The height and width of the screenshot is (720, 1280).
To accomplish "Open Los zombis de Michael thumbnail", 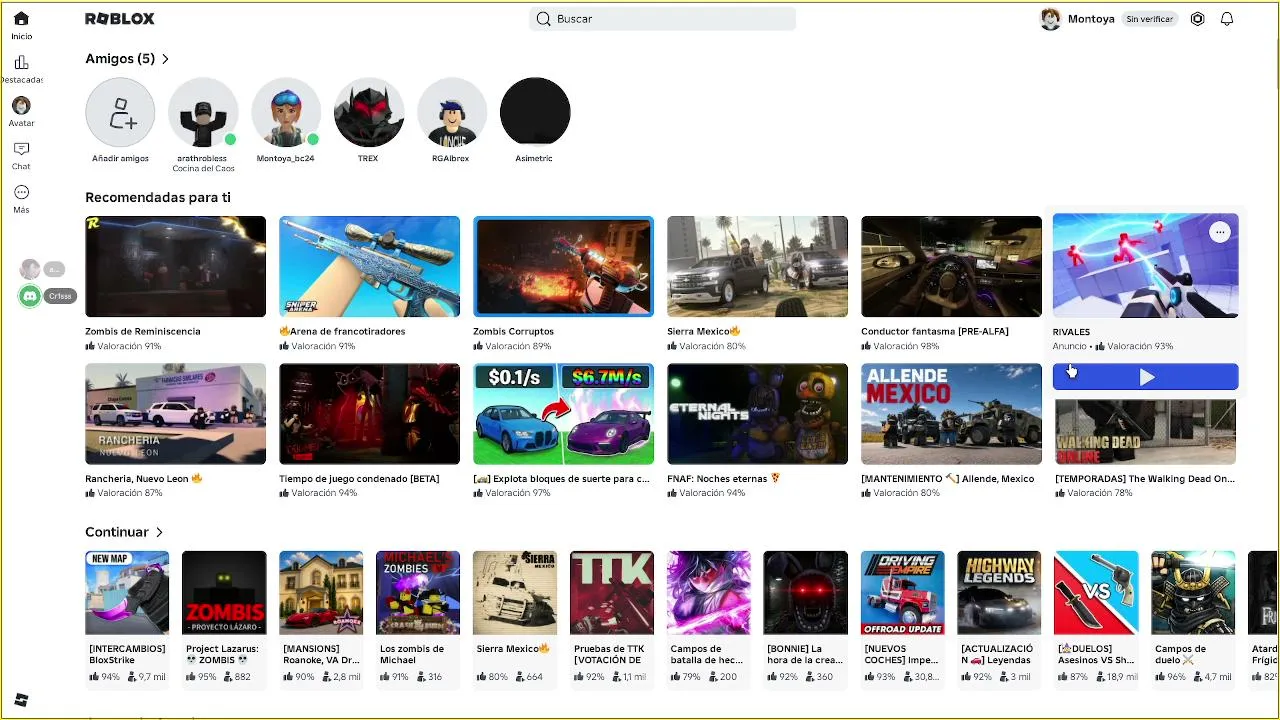I will [x=418, y=592].
